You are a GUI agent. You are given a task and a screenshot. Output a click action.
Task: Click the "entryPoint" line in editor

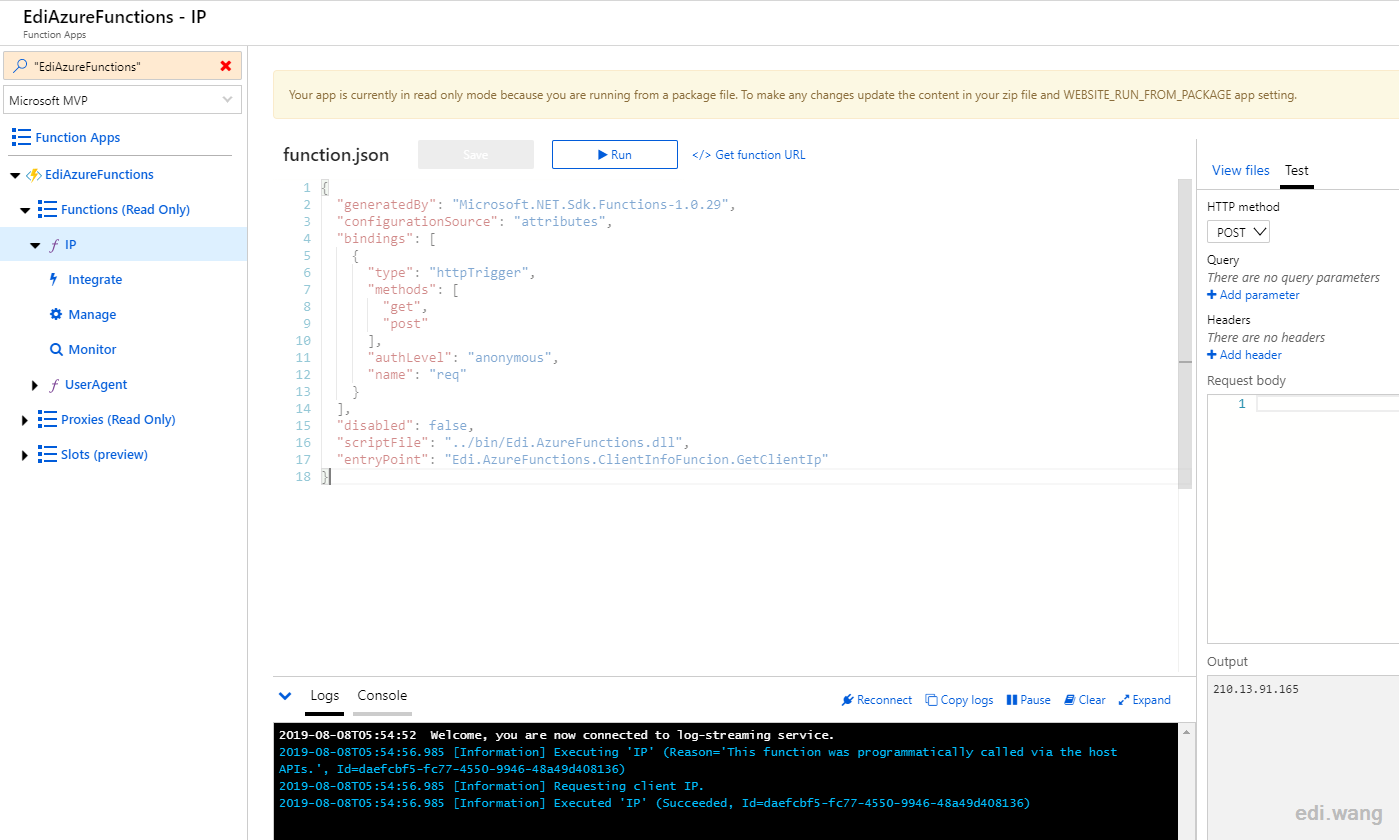[583, 459]
